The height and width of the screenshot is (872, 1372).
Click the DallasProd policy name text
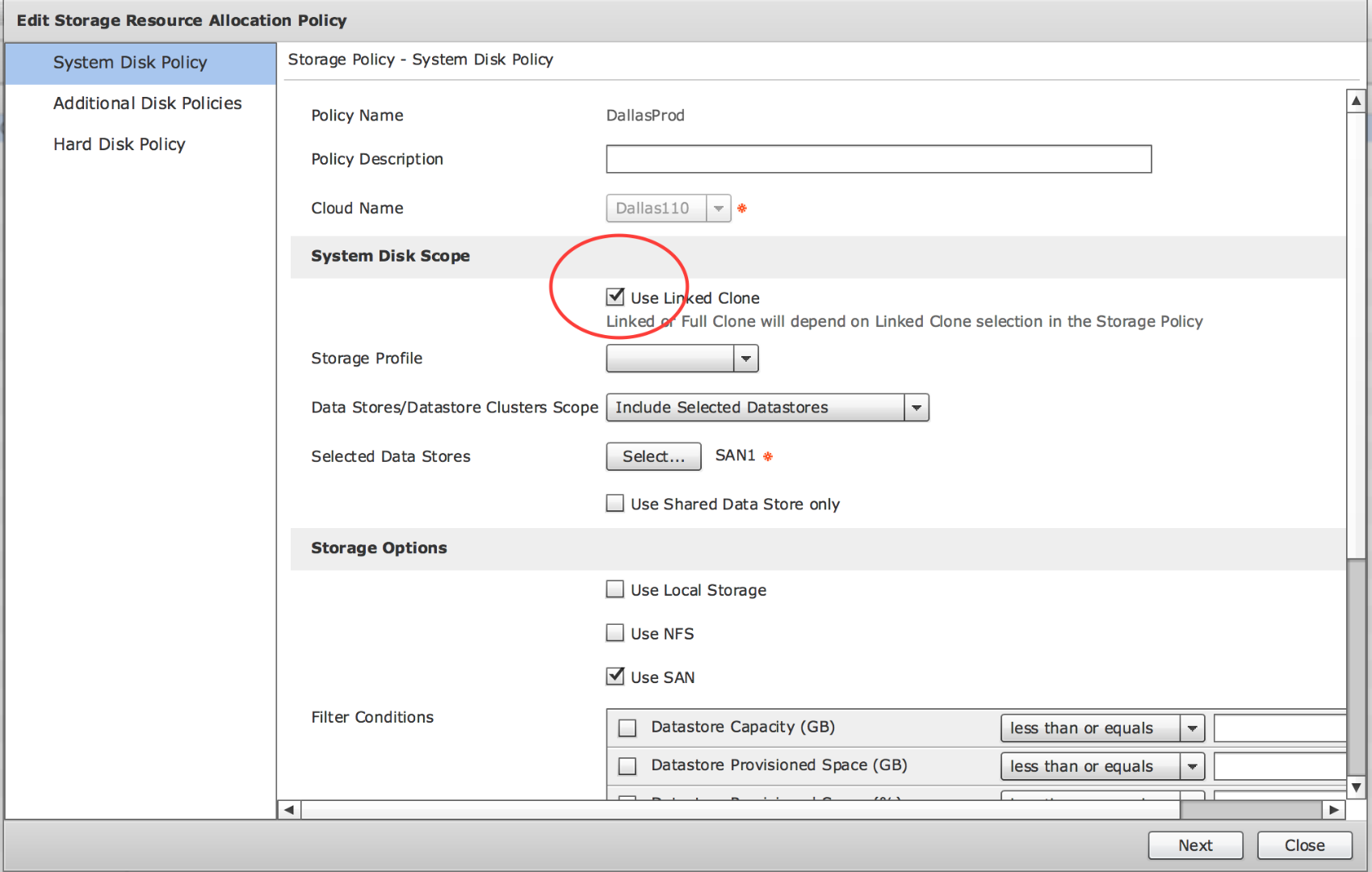click(x=645, y=115)
